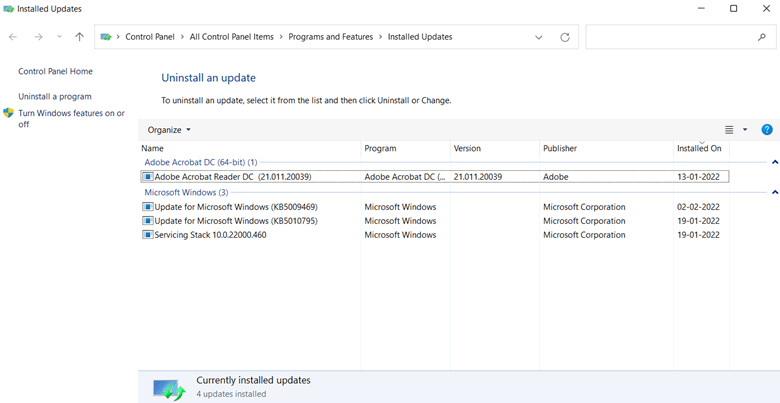
Task: Click the search magnifier icon
Action: 761,37
